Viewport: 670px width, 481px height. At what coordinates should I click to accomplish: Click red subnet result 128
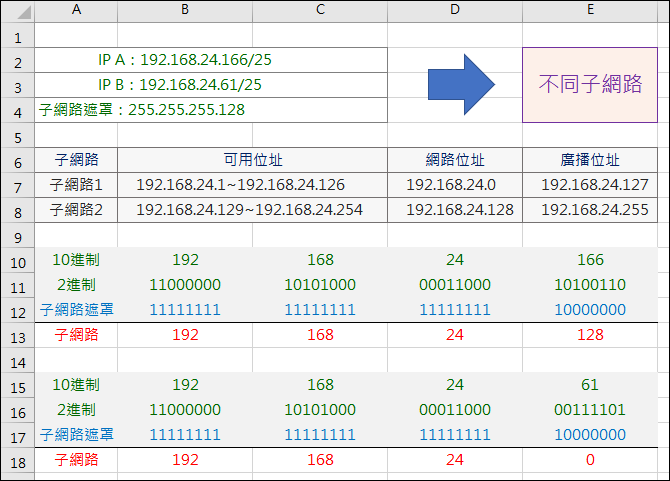pos(590,334)
